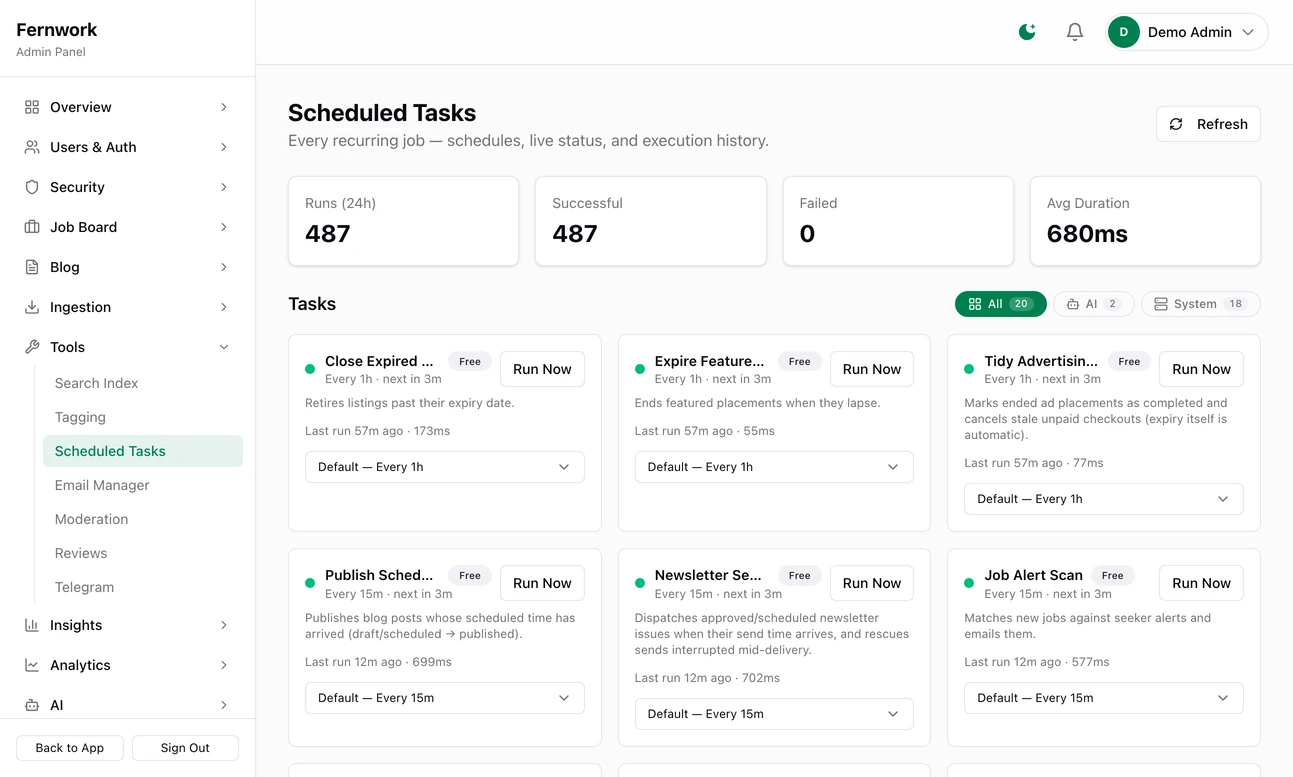Click the Overview grid icon in sidebar
This screenshot has height=777, width=1293.
32,107
